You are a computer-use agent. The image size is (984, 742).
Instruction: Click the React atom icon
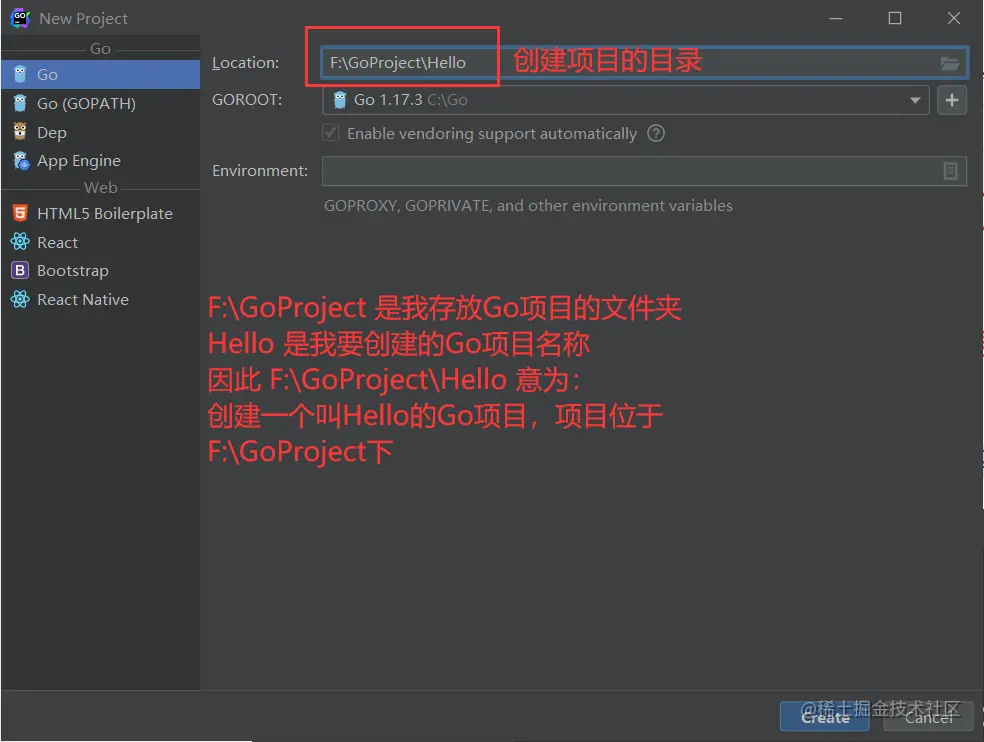coord(20,241)
